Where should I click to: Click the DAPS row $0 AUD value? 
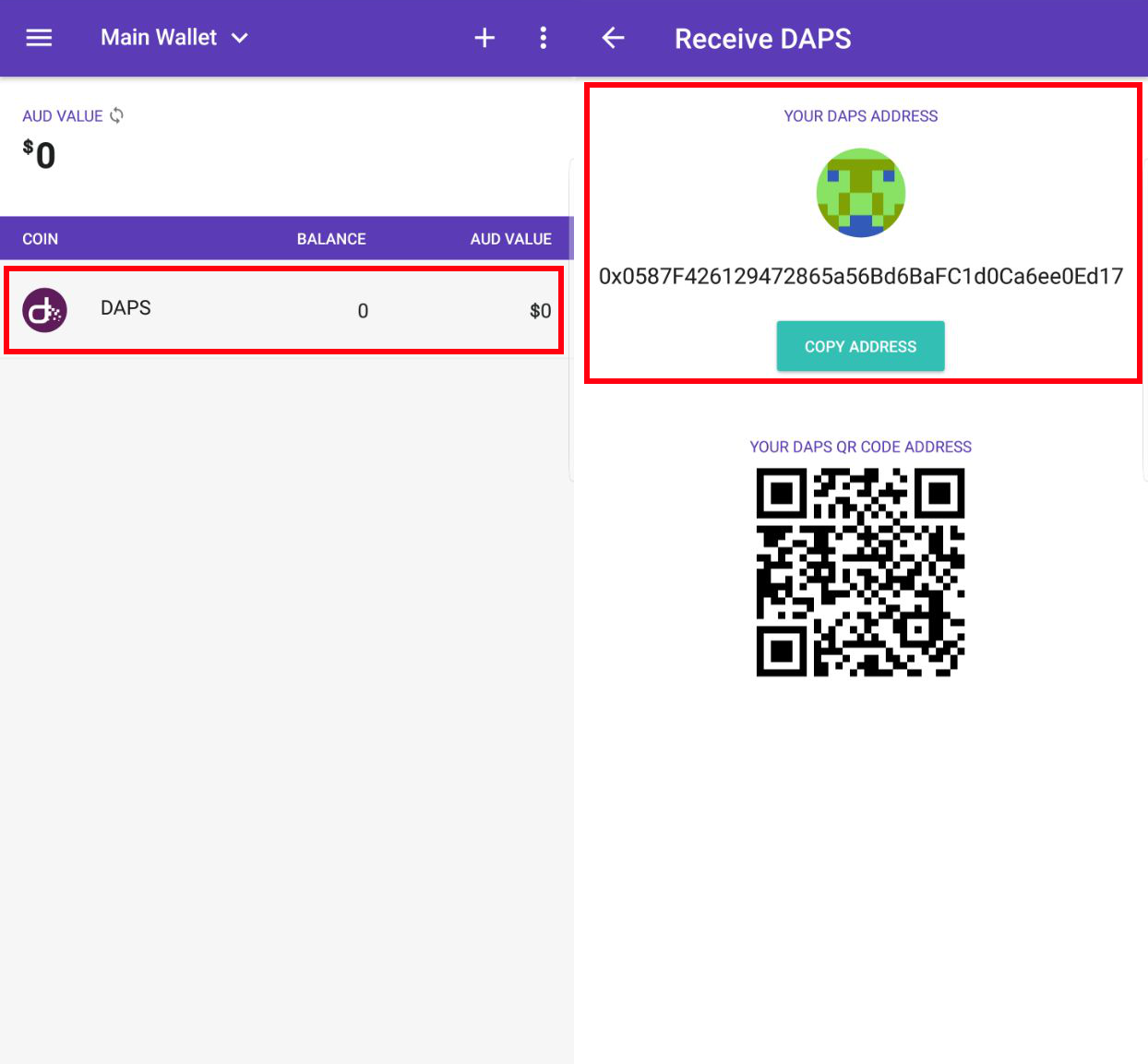(x=541, y=311)
